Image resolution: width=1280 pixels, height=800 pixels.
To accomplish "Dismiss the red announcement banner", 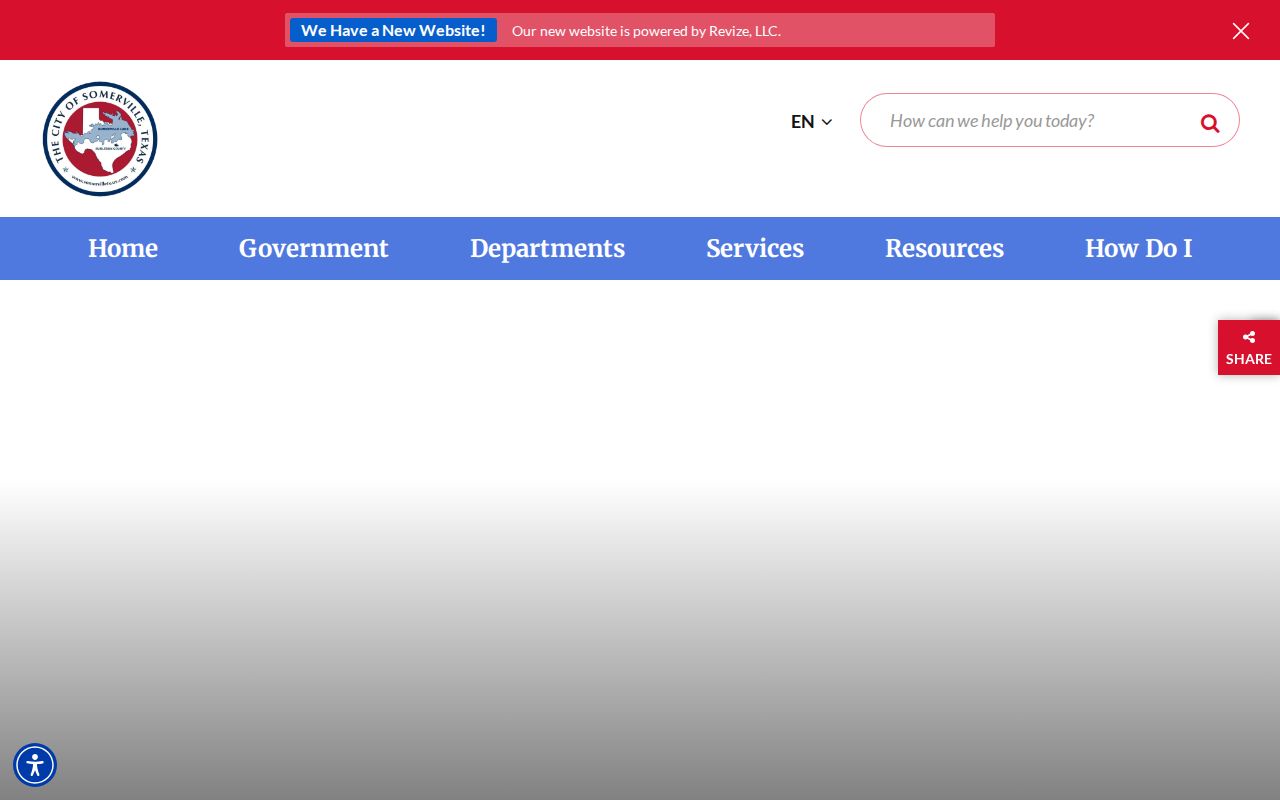I will pos(1241,31).
